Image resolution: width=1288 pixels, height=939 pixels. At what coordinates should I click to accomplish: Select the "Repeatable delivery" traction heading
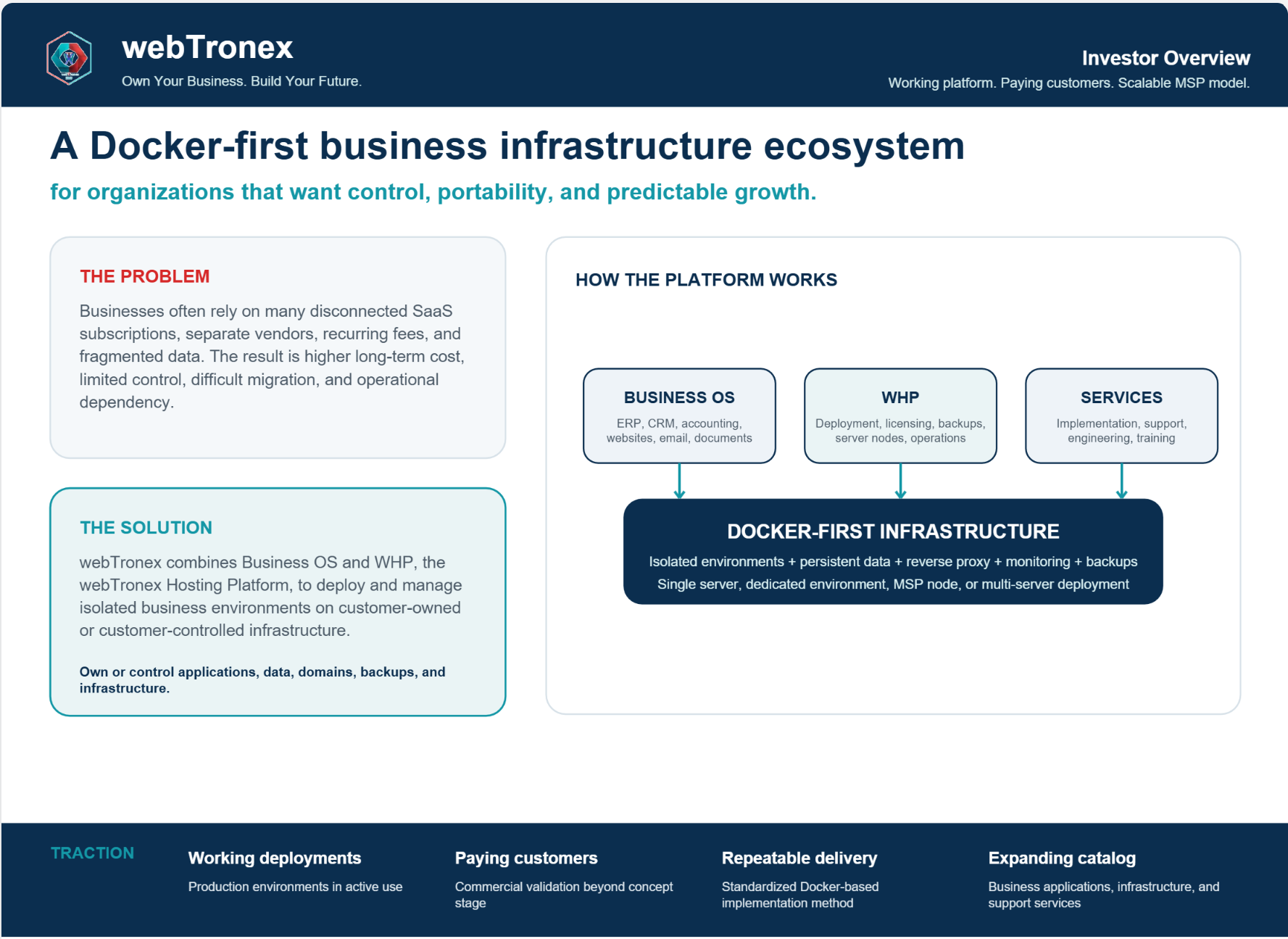(x=799, y=858)
